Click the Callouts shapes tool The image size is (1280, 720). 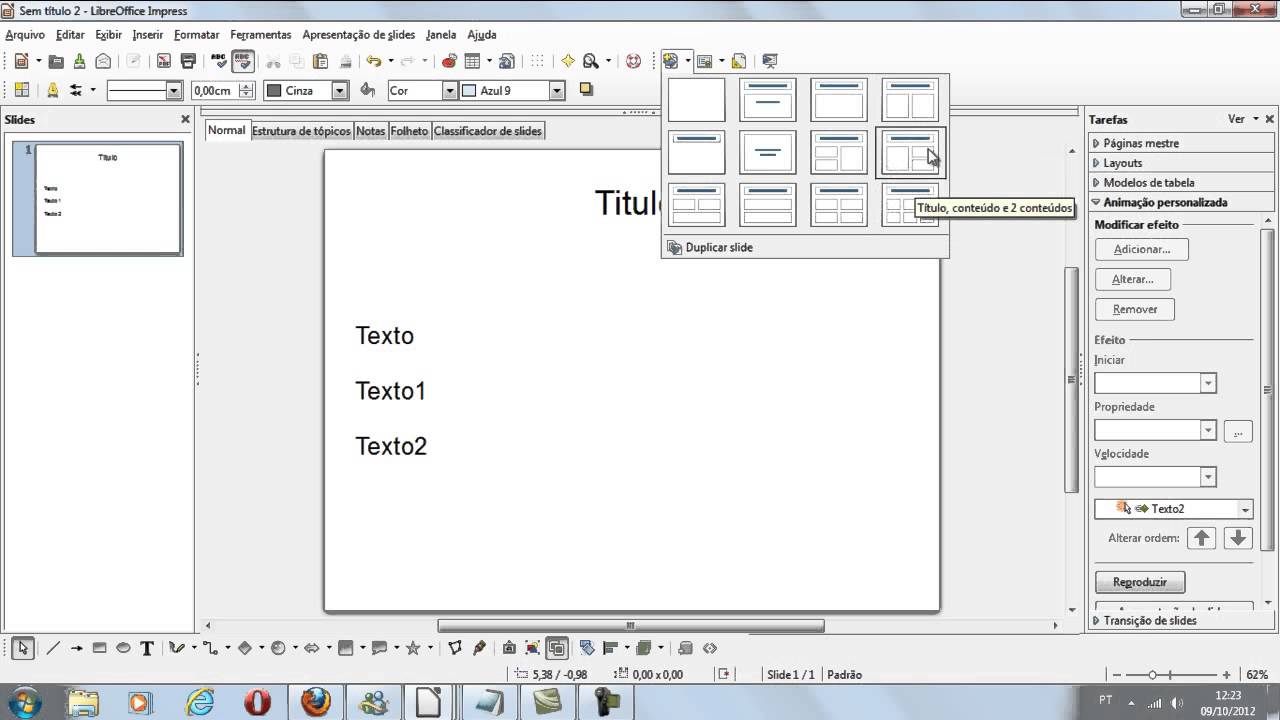pos(379,648)
